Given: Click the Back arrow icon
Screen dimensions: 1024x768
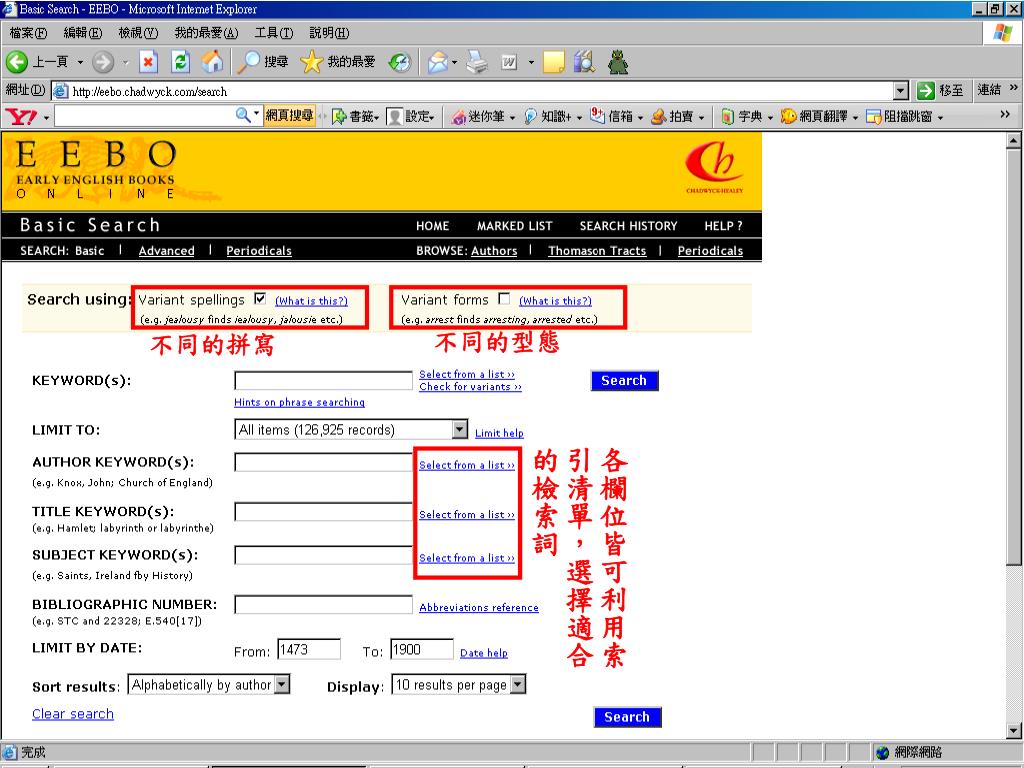Looking at the screenshot, I should pos(17,62).
